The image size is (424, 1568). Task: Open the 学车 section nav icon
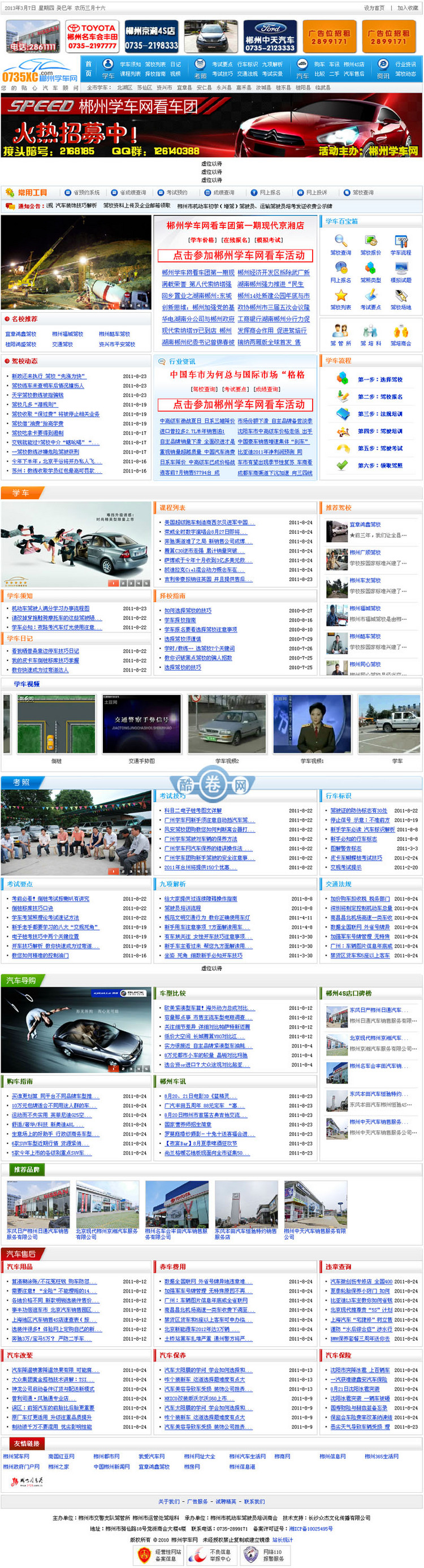[107, 64]
